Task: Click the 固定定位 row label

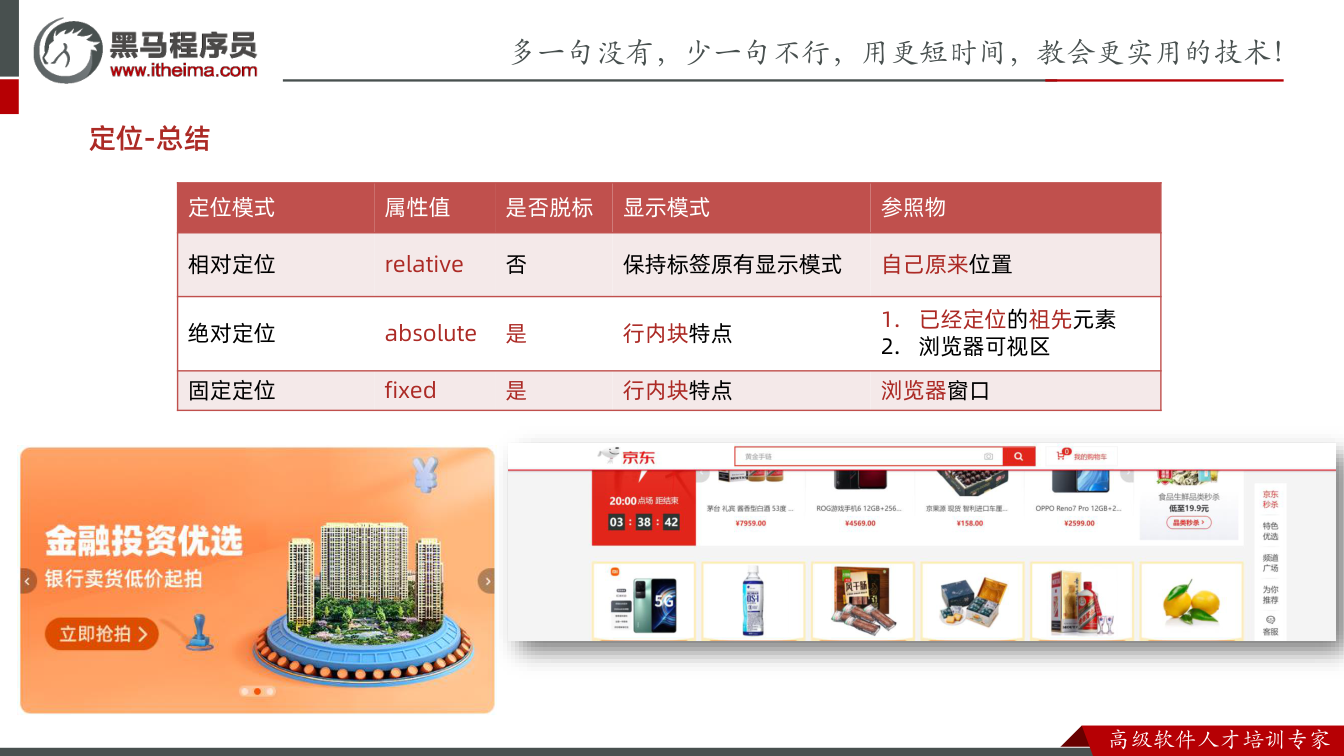Action: click(x=232, y=390)
